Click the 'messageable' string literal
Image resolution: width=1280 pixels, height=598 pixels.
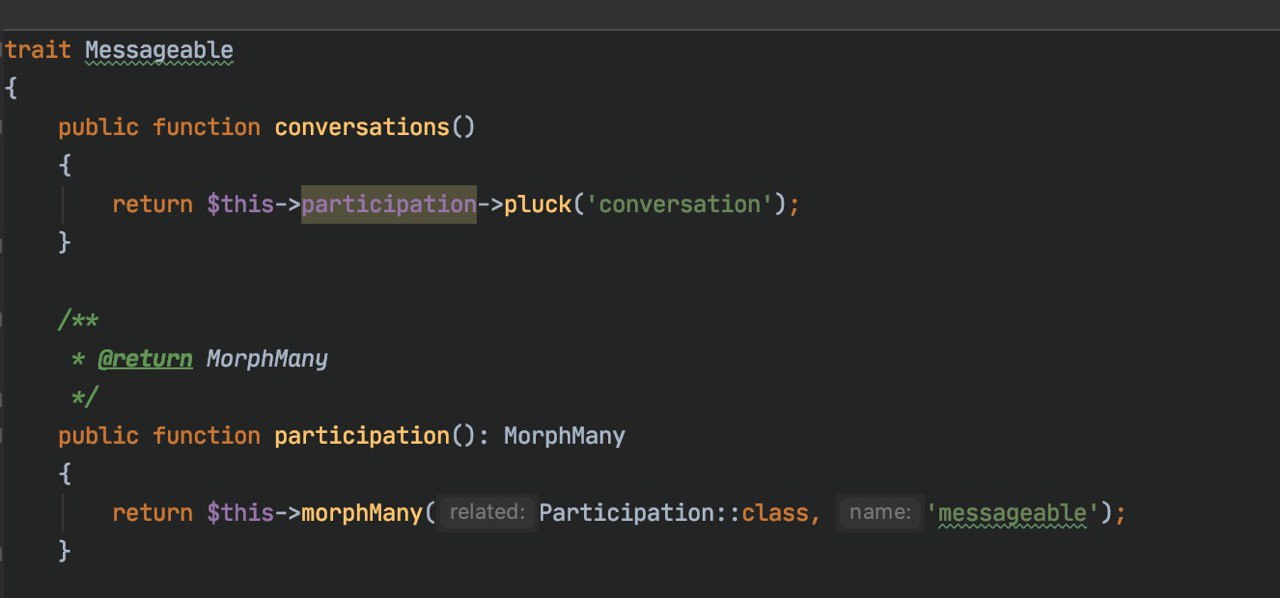click(1013, 513)
